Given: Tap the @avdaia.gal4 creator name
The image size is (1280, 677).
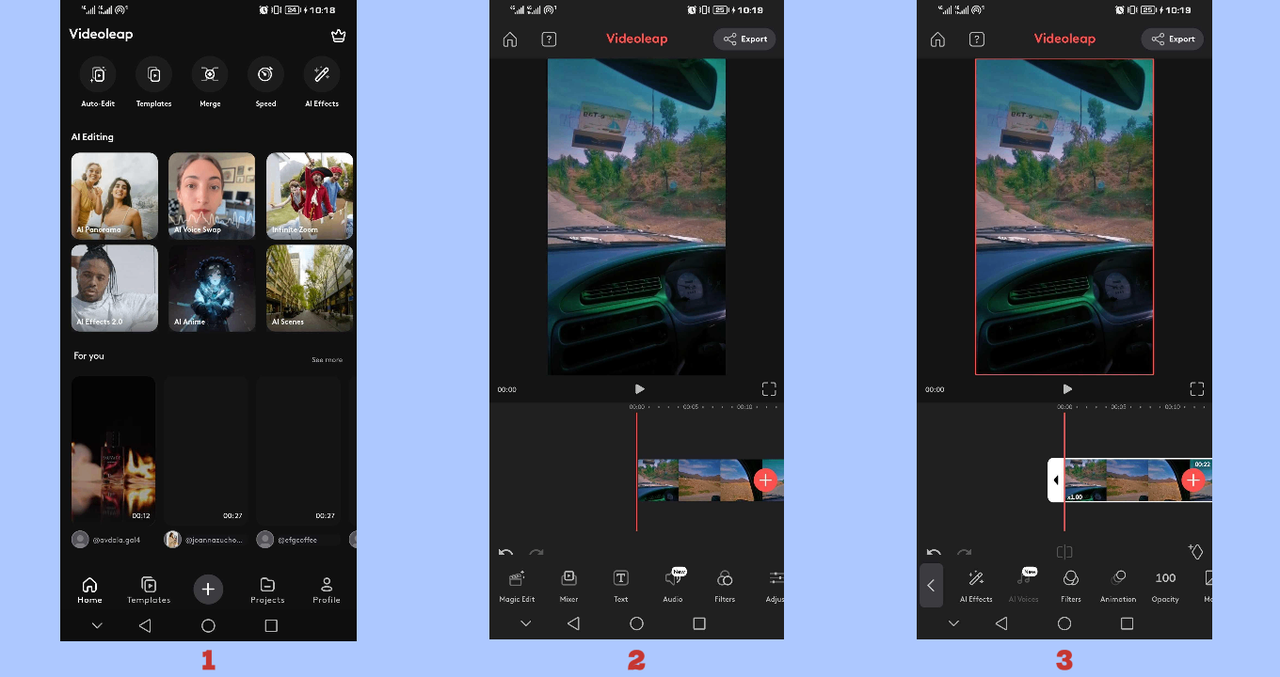Looking at the screenshot, I should click(x=116, y=540).
